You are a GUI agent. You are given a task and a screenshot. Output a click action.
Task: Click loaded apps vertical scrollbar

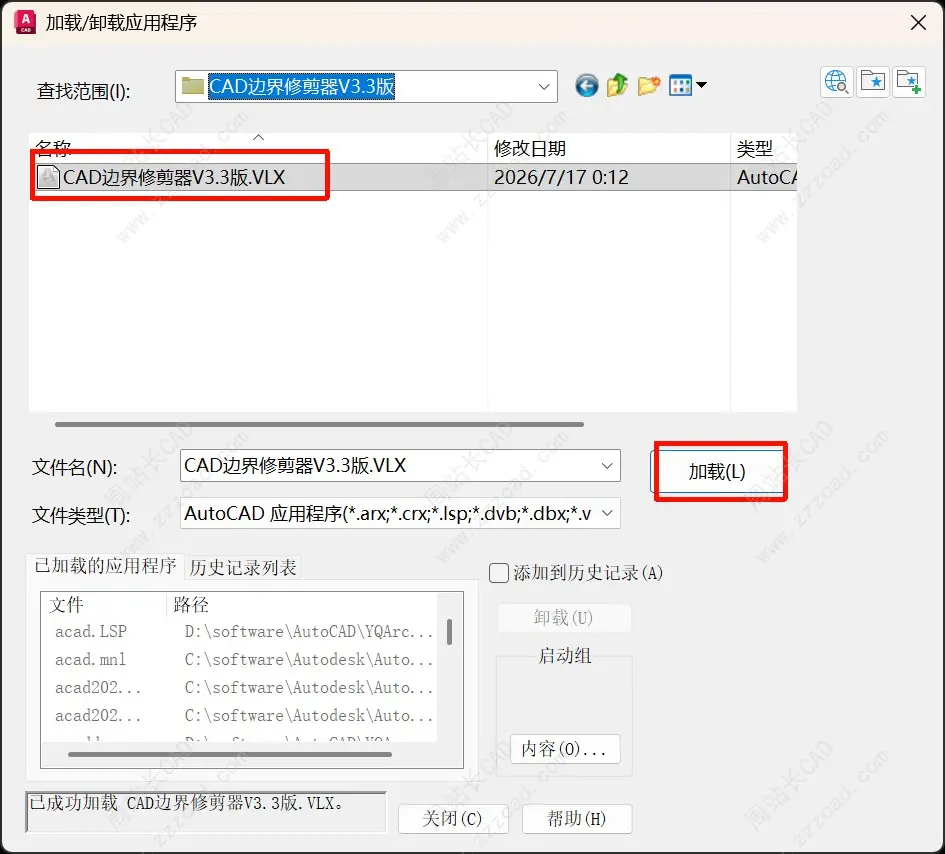(450, 632)
